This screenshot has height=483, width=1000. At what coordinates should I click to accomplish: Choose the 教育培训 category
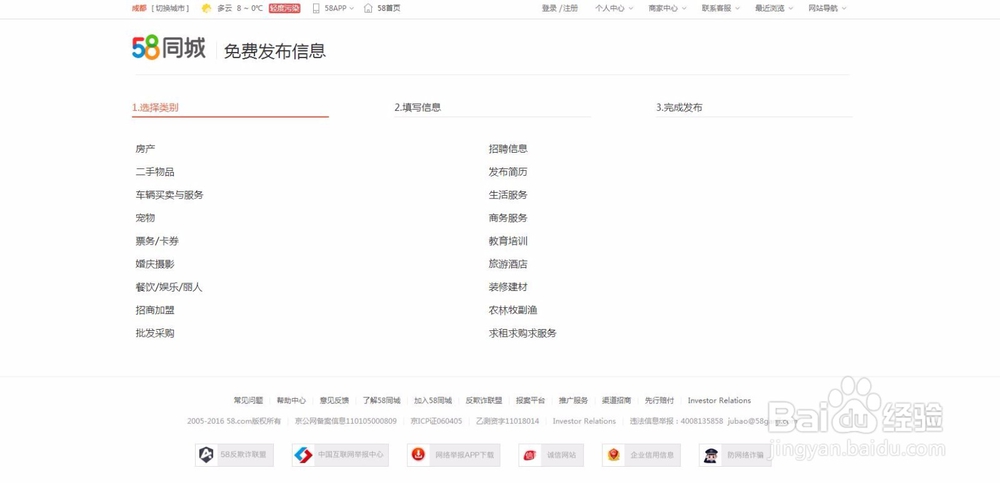click(x=508, y=241)
